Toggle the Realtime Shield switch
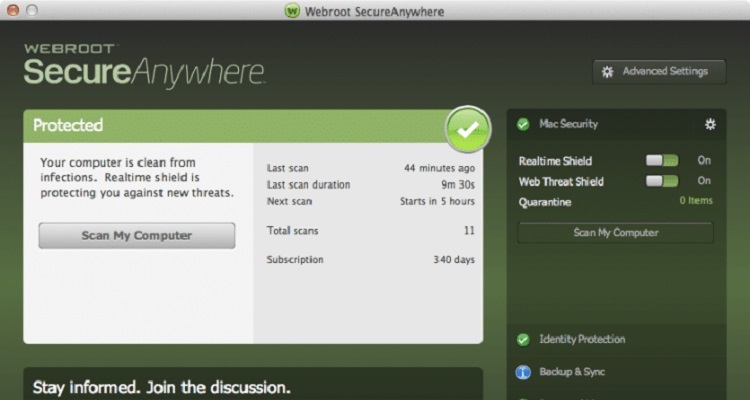 click(662, 160)
